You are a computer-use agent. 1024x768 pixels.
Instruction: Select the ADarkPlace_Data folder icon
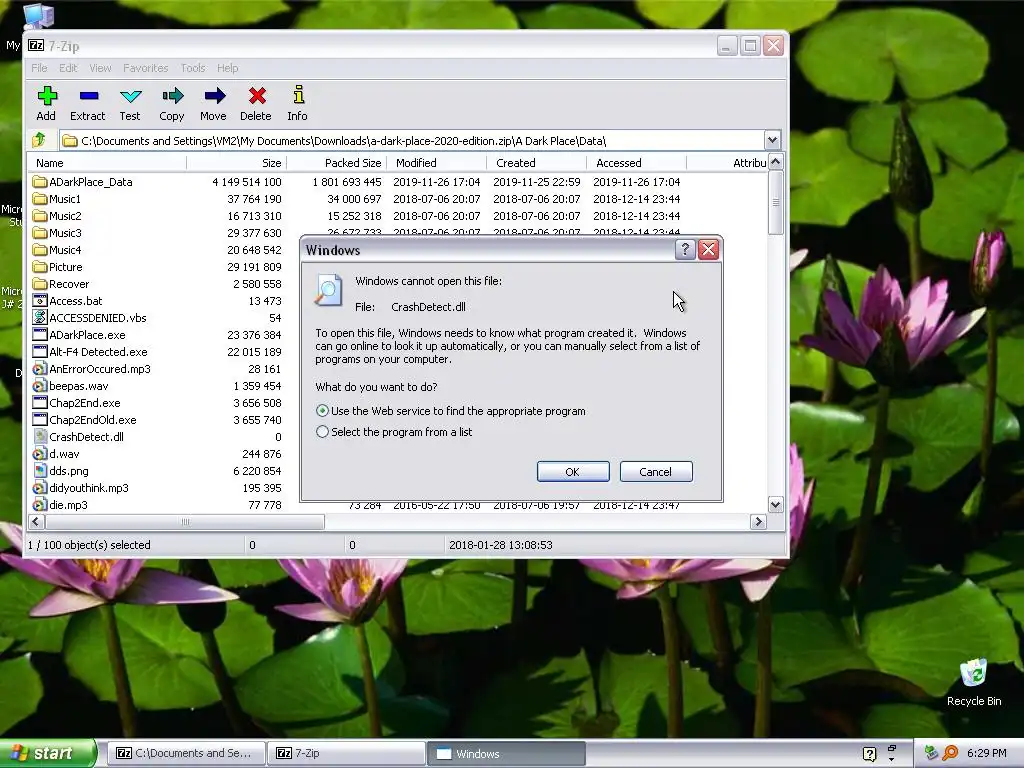[x=40, y=182]
